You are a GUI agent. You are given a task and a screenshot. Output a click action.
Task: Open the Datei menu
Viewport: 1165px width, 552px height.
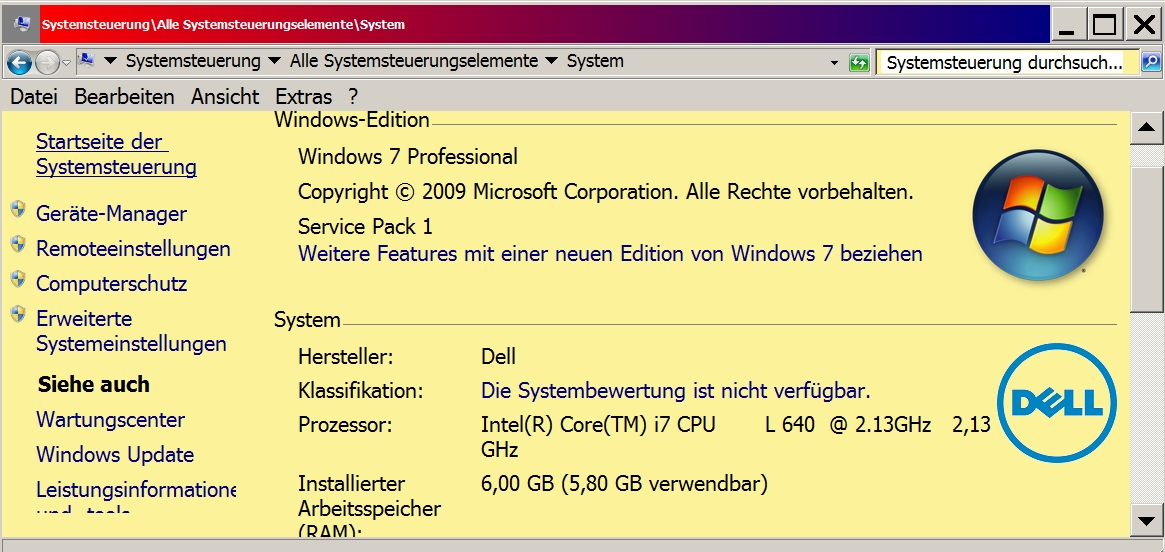point(34,97)
